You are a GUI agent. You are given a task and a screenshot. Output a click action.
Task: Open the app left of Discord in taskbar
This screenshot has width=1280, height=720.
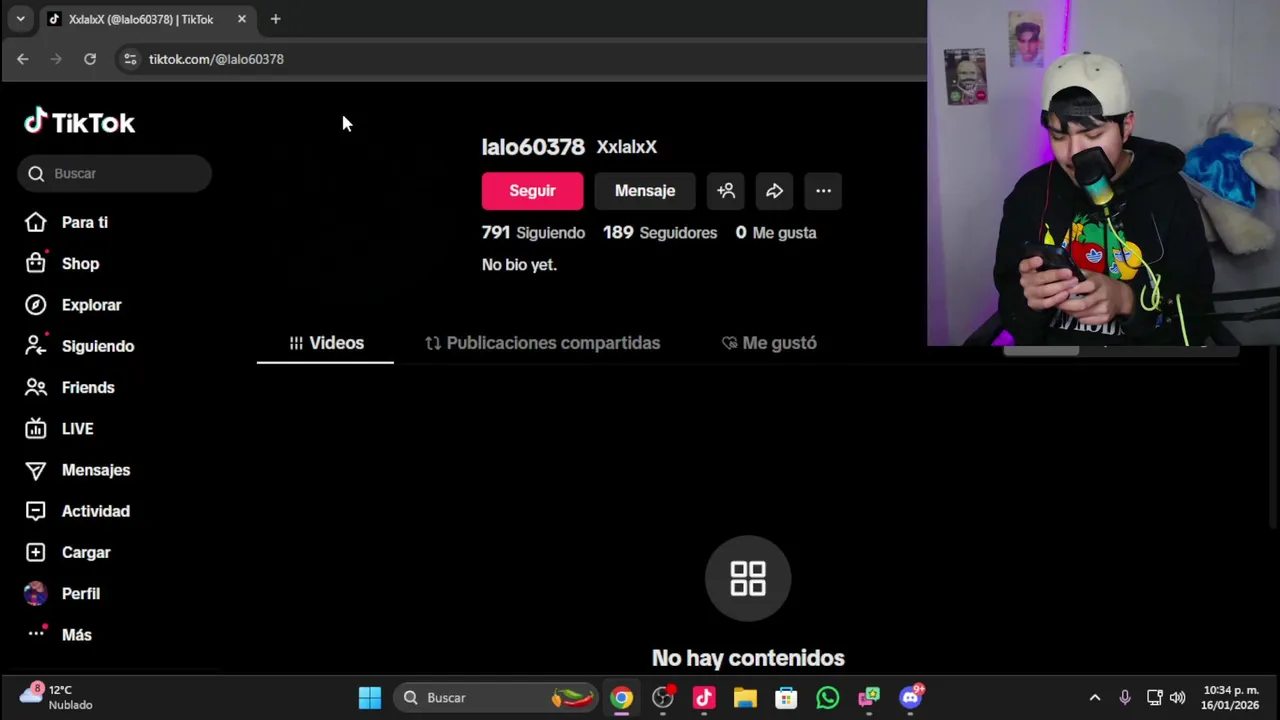tap(868, 698)
